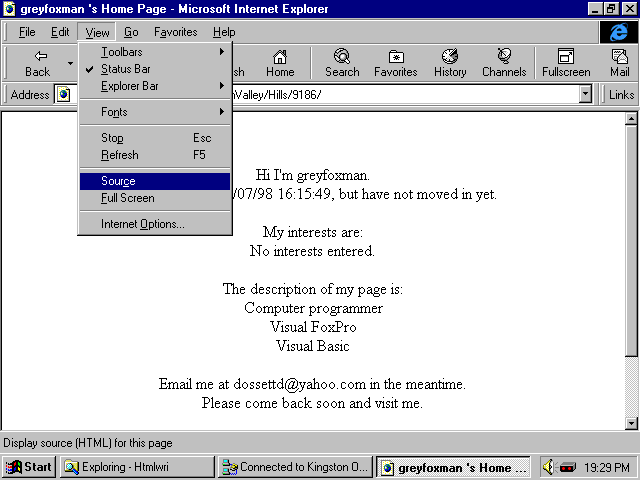Click the modem connection tray icon
This screenshot has width=640, height=480.
pyautogui.click(x=568, y=467)
